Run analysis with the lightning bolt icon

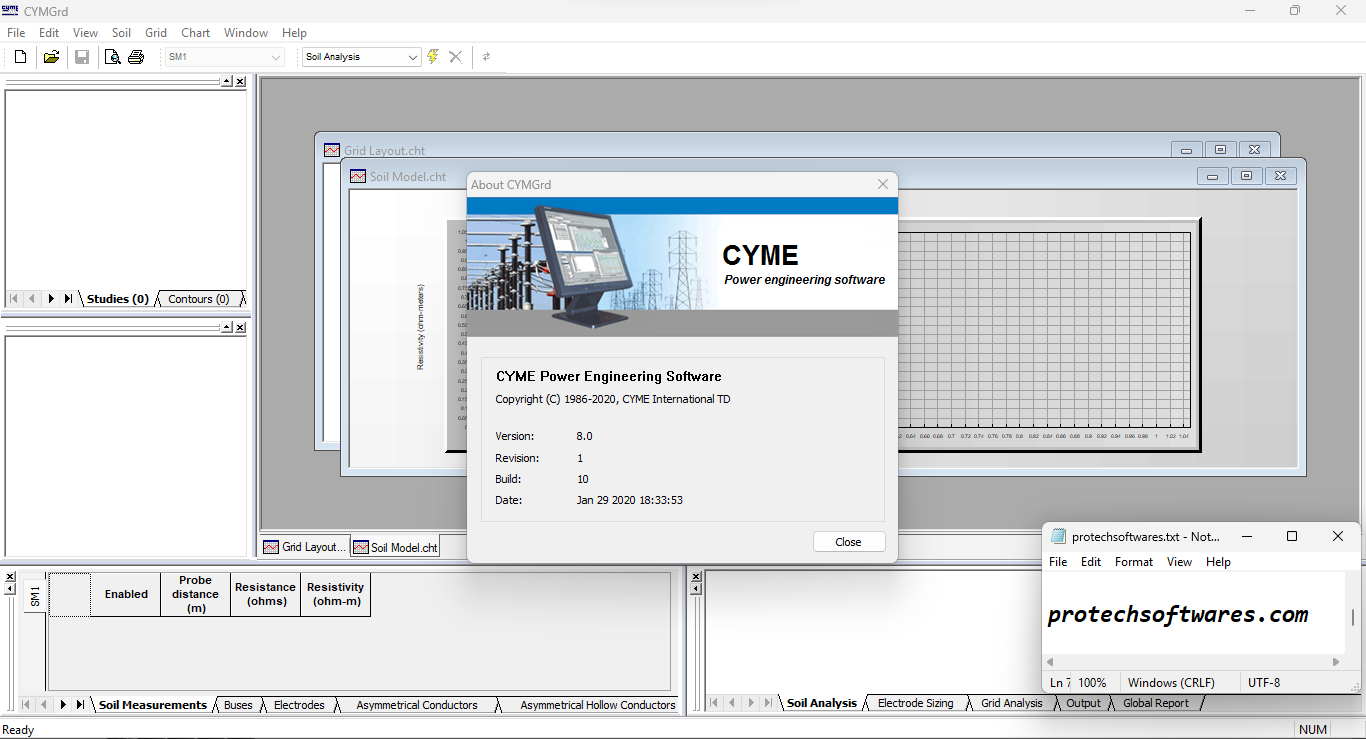coord(433,57)
